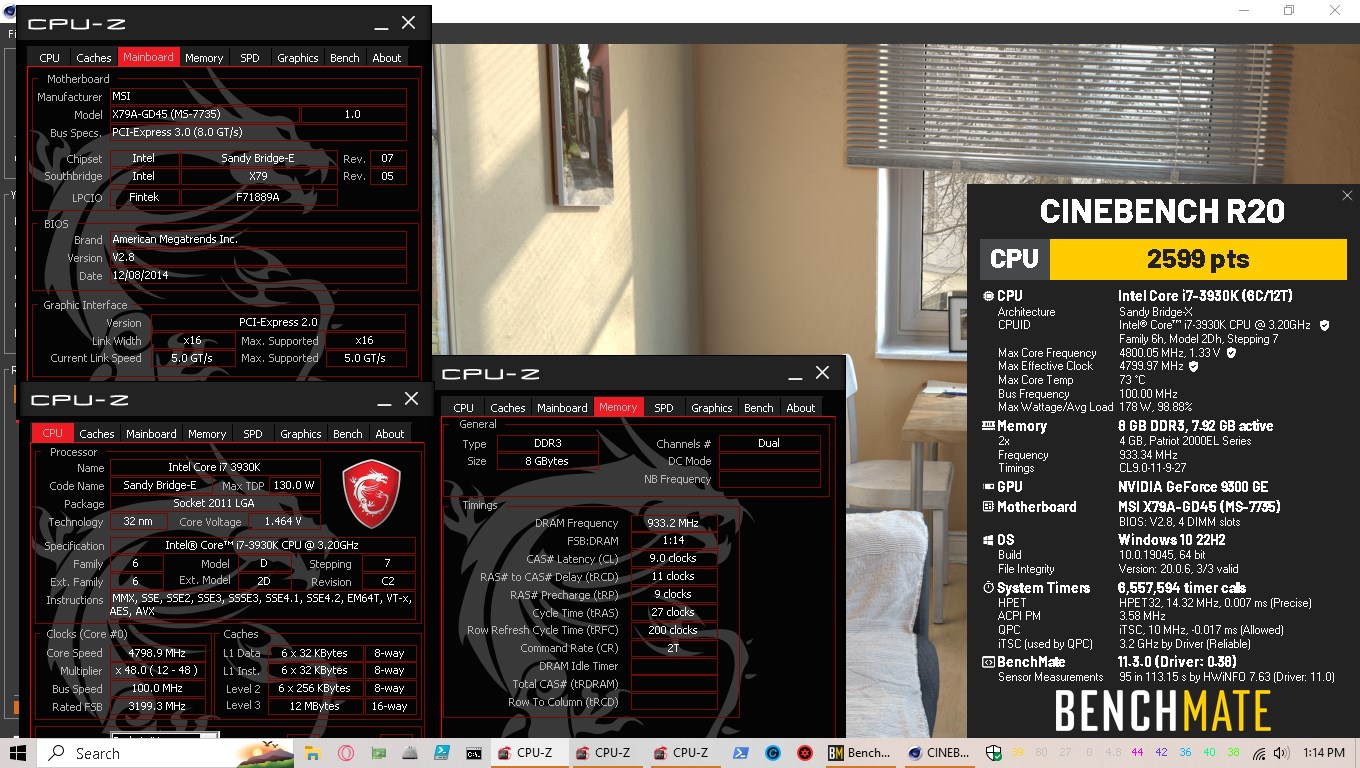Select the Memory Type DDR3 field
The height and width of the screenshot is (768, 1360).
[x=546, y=444]
